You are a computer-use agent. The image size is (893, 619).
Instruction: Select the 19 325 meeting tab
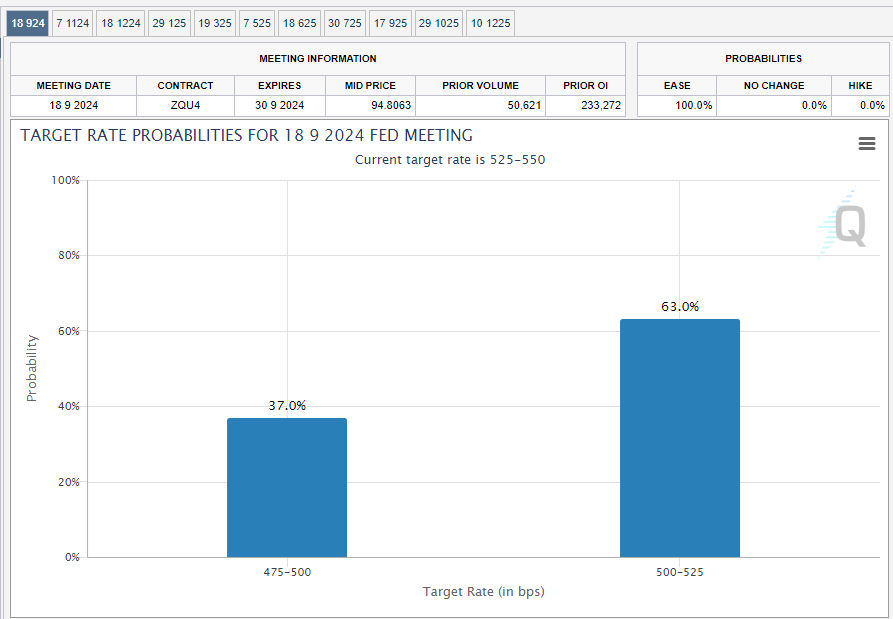click(x=214, y=23)
